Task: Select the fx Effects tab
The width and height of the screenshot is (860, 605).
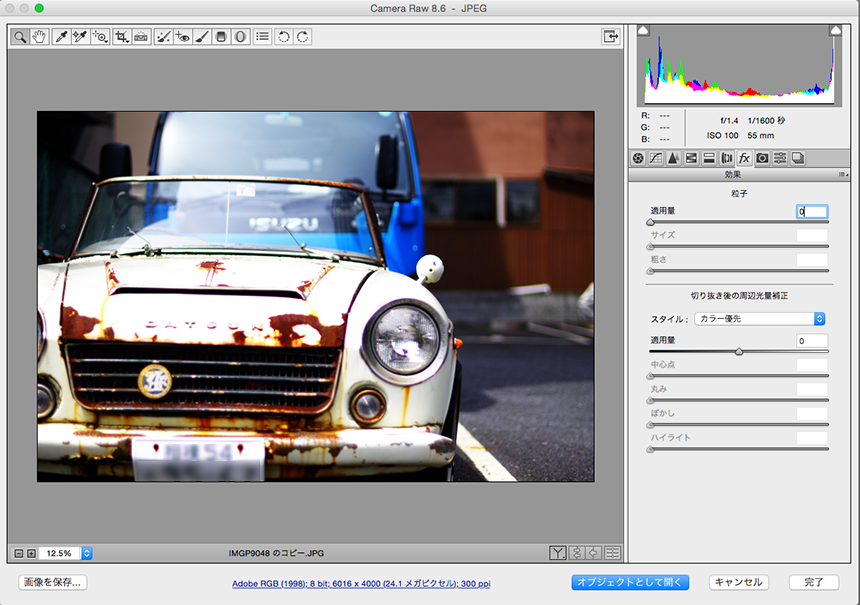Action: point(744,159)
